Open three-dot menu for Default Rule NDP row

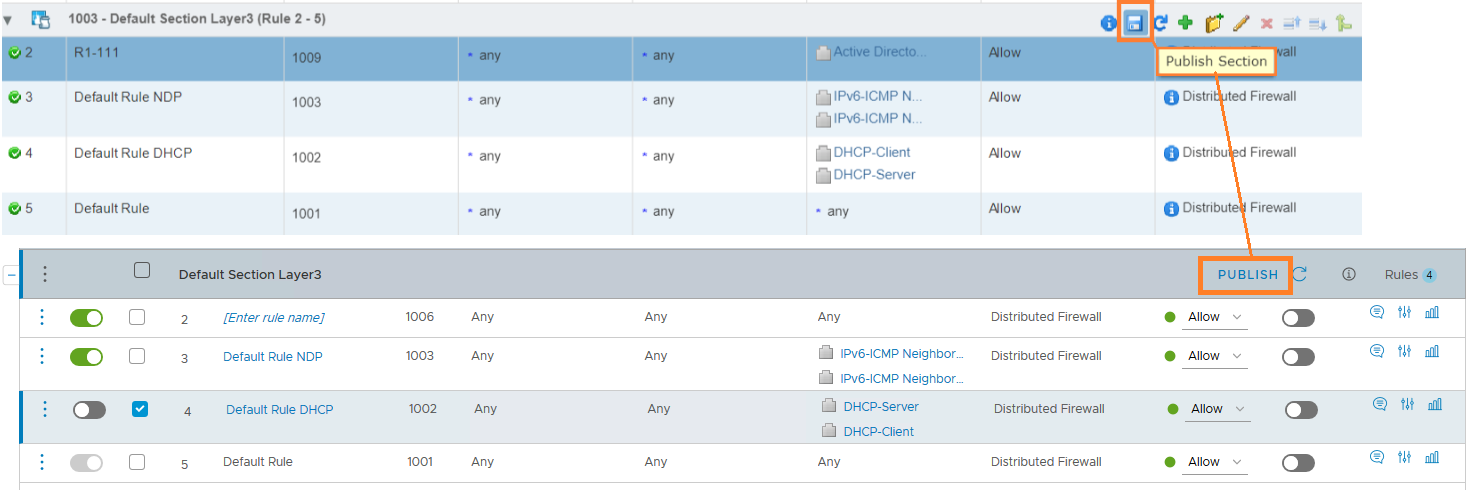(42, 356)
